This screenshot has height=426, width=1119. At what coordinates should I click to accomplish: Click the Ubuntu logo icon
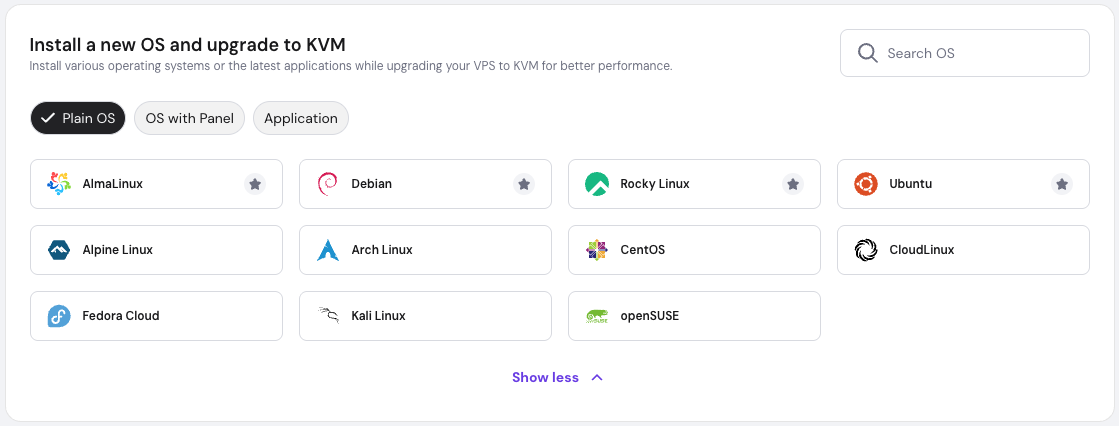point(866,184)
